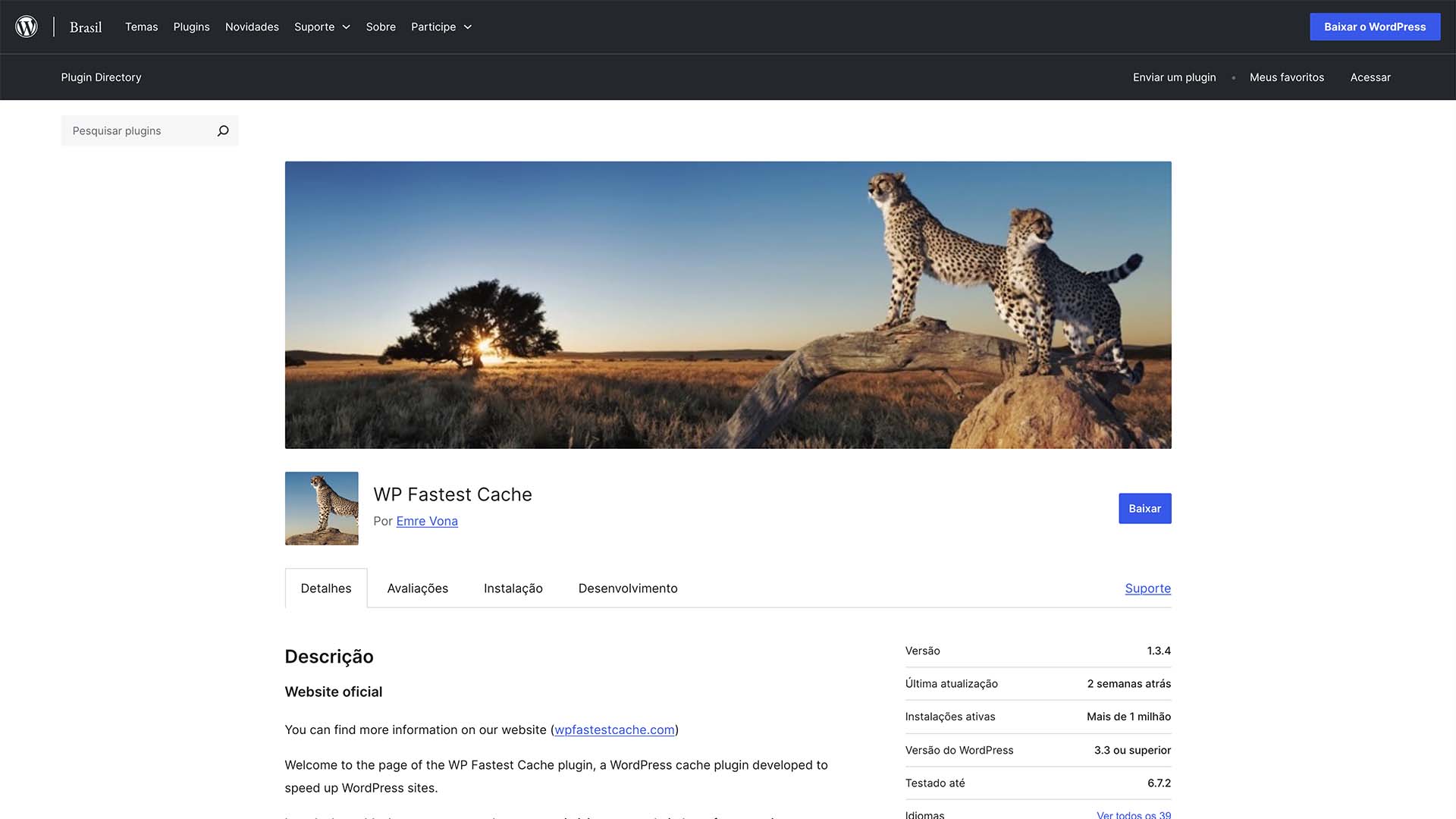
Task: Open the Temas menu item
Action: point(142,27)
